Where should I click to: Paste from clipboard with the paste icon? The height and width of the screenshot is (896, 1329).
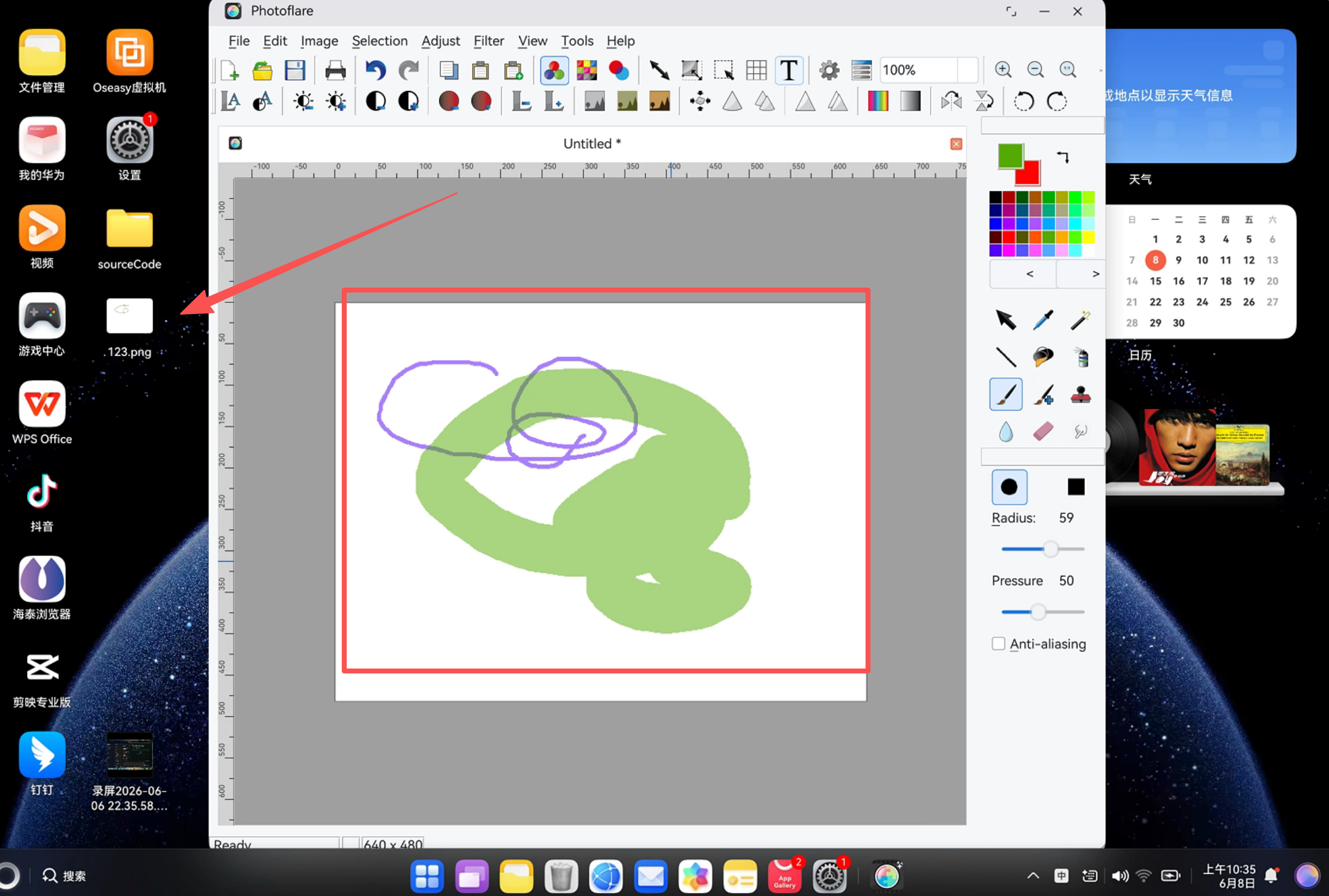(x=481, y=71)
